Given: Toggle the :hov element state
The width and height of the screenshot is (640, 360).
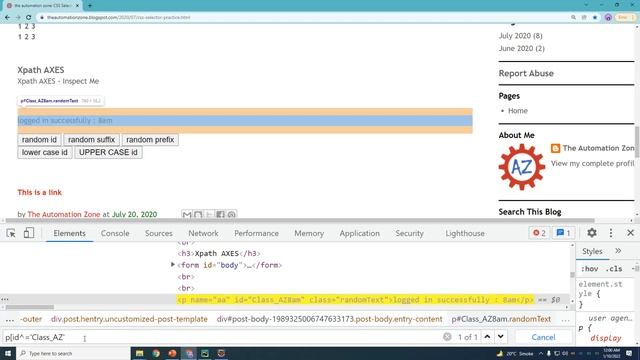Looking at the screenshot, I should [589, 269].
